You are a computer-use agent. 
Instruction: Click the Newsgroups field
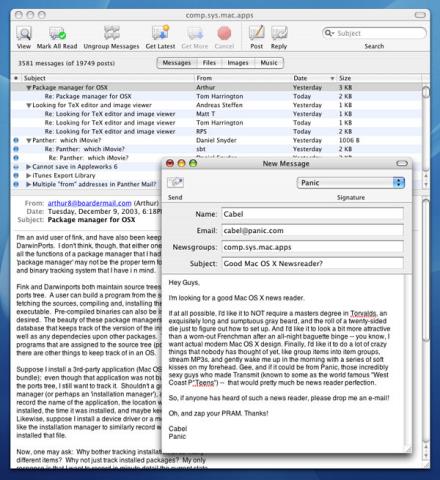[x=312, y=247]
